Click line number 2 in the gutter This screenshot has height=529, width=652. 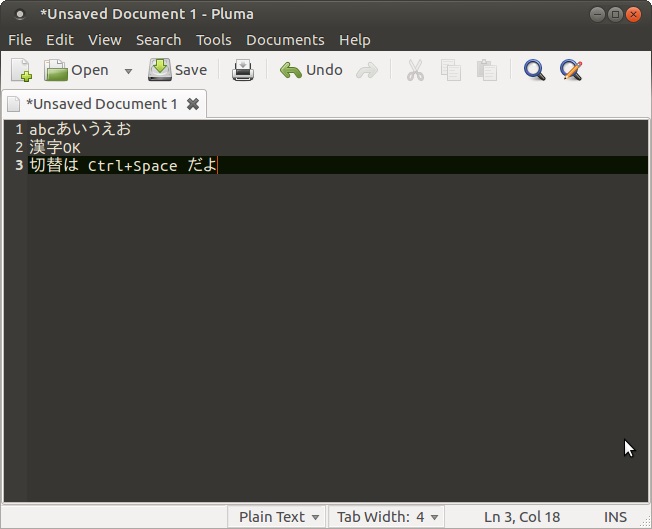19,147
